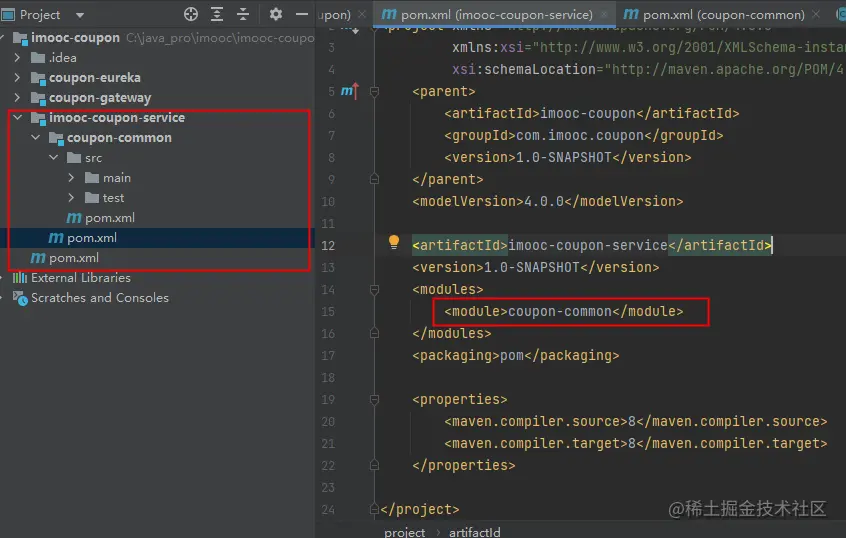This screenshot has height=538, width=846.
Task: Close the pom.xml (coupon-common) tab
Action: (x=816, y=15)
